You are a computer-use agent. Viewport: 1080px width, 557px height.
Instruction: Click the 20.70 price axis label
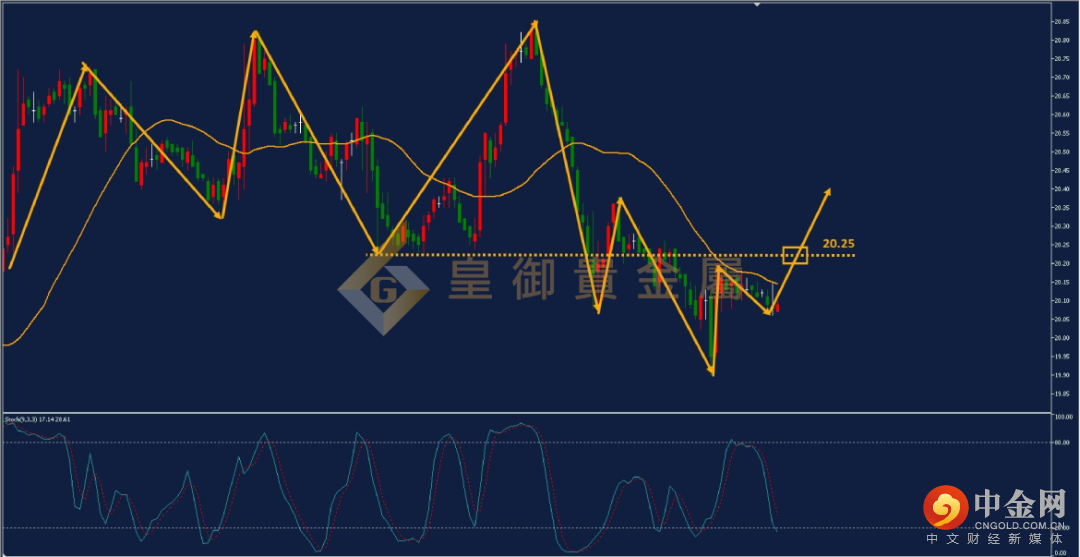1061,77
